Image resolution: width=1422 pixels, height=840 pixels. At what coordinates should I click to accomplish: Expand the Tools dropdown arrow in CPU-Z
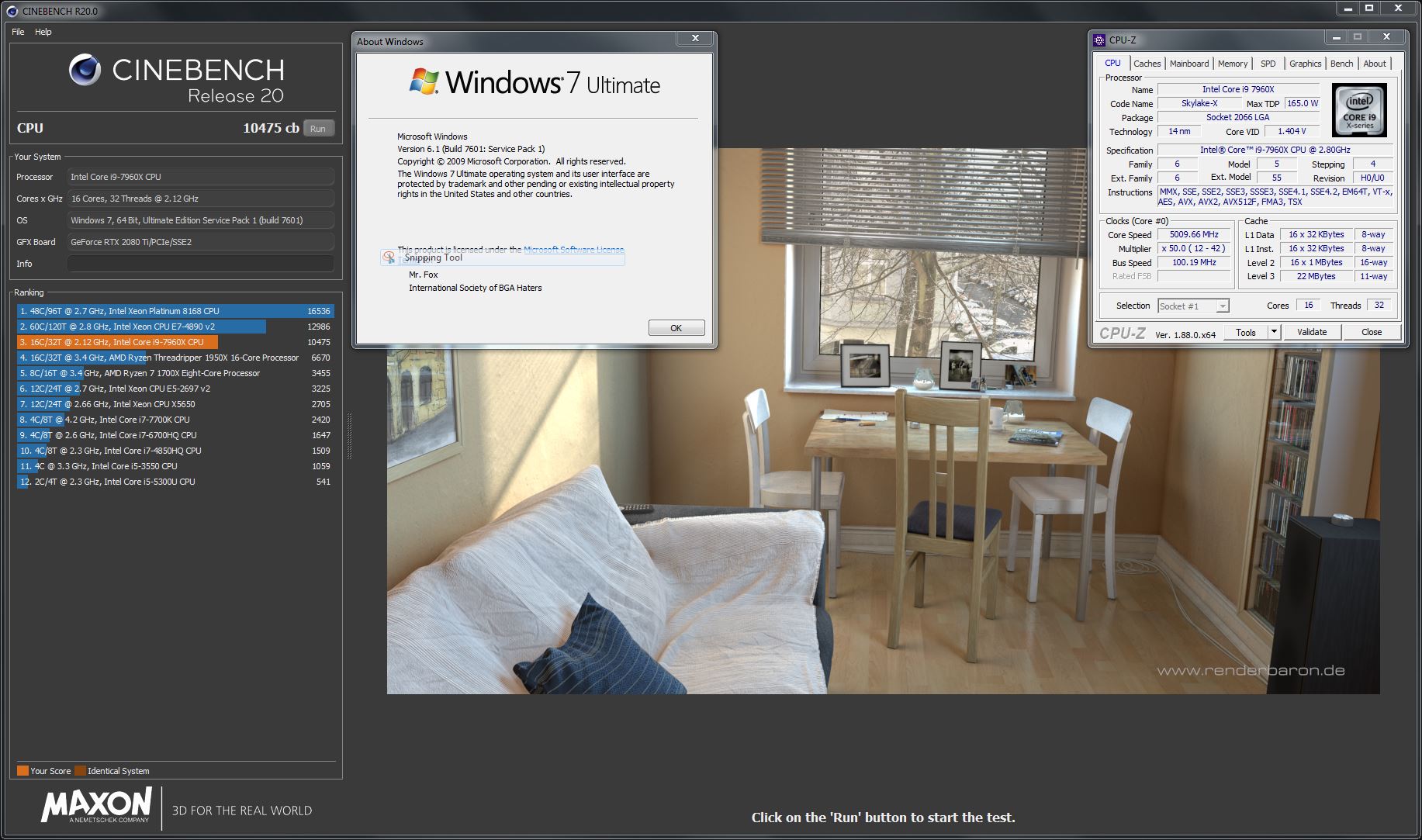1273,332
